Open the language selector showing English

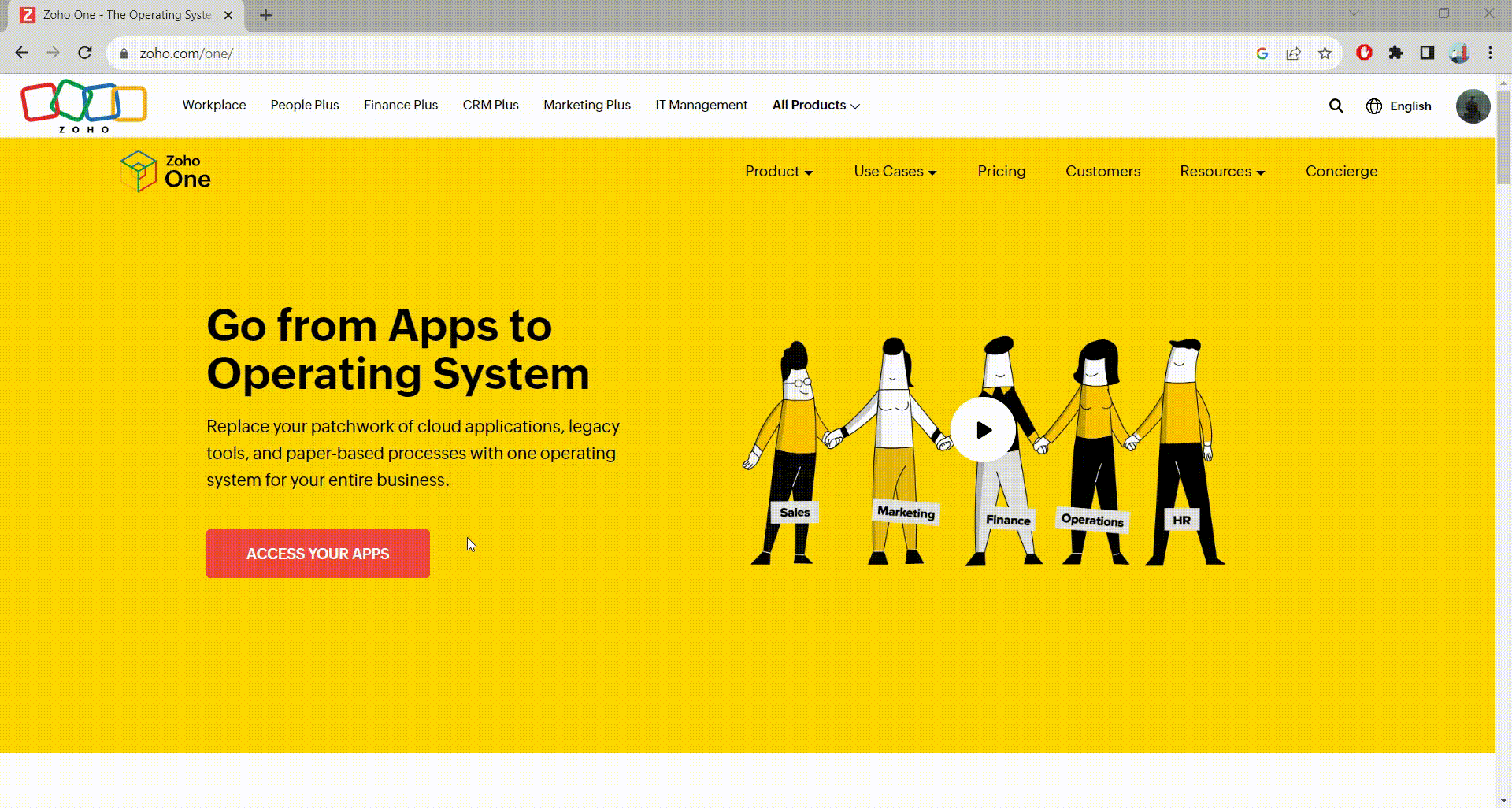click(1399, 106)
